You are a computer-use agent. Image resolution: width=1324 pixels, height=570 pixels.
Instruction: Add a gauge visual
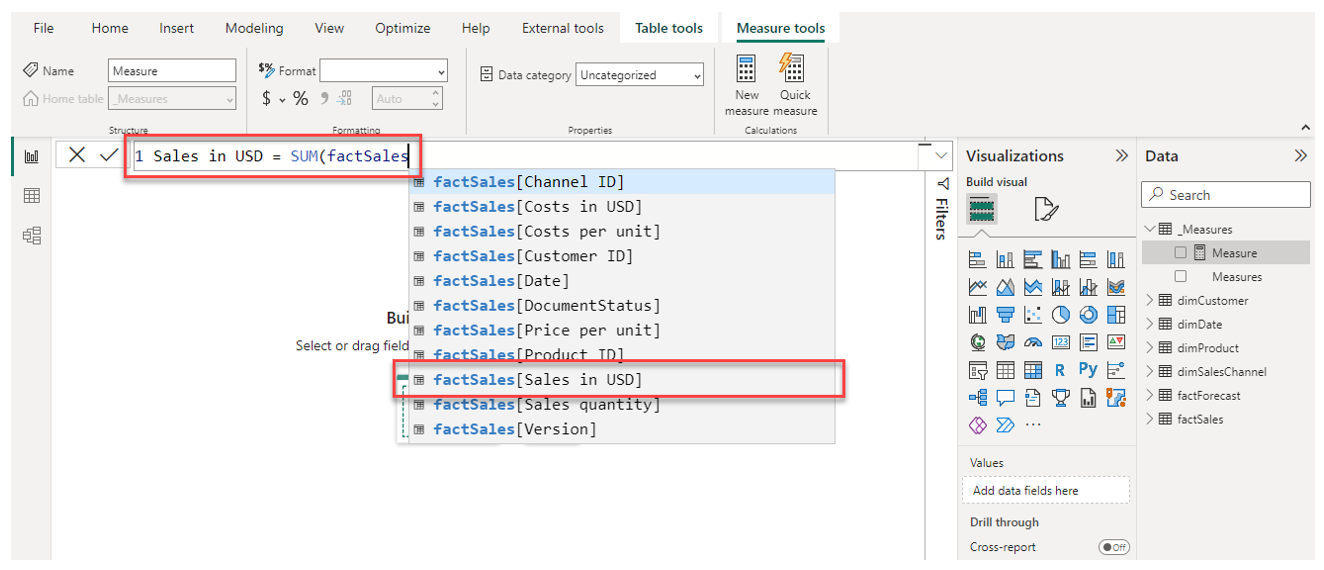[x=1033, y=342]
